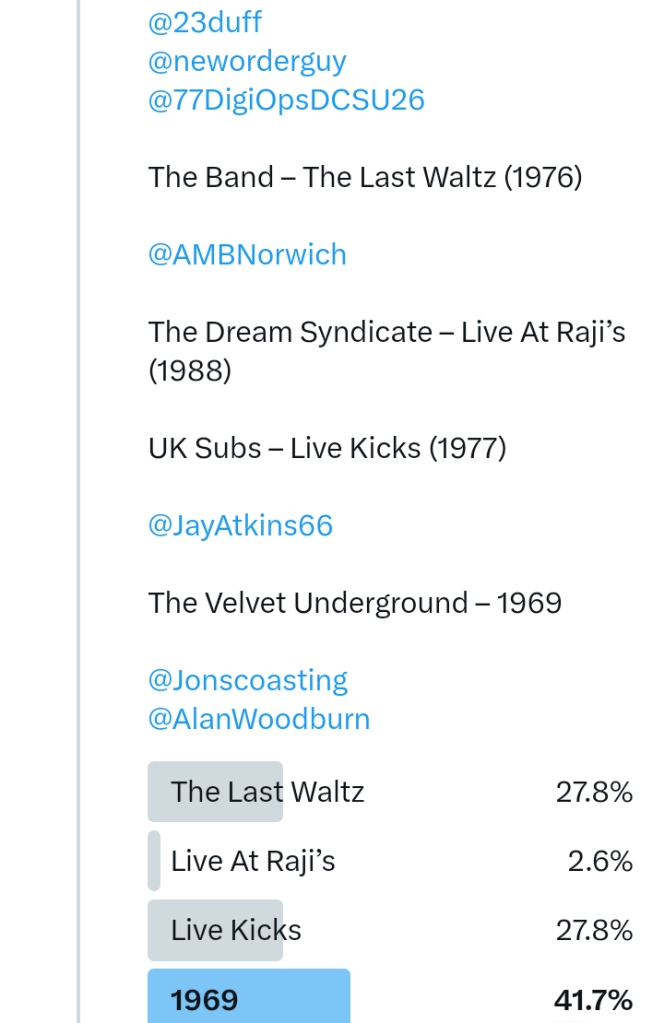
Task: Click the 41.7% poll percentage
Action: tap(593, 999)
